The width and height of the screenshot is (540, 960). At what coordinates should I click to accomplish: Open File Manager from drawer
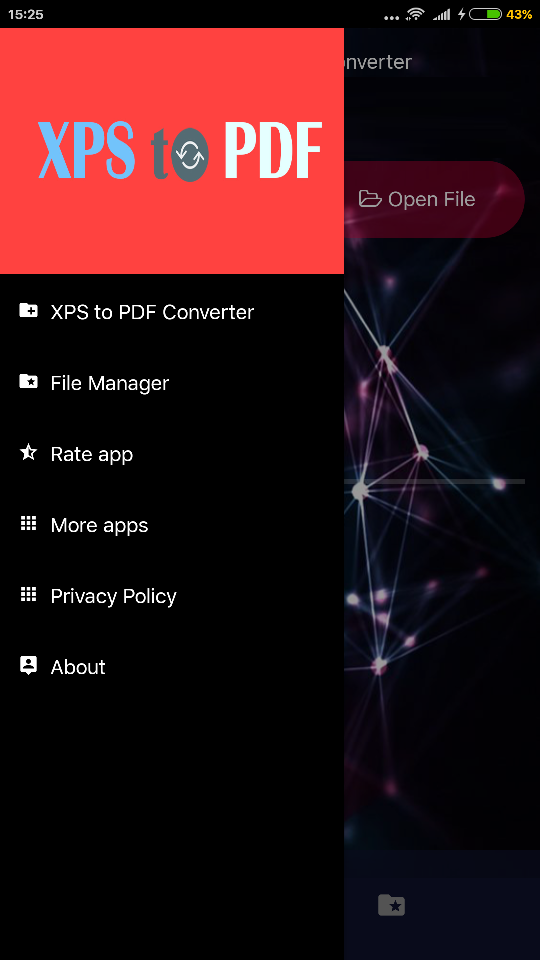(171, 383)
